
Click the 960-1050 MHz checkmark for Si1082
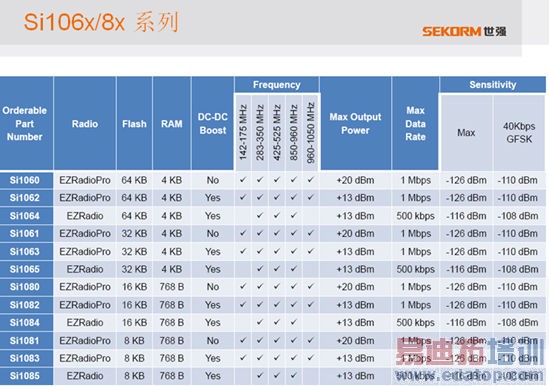click(311, 304)
